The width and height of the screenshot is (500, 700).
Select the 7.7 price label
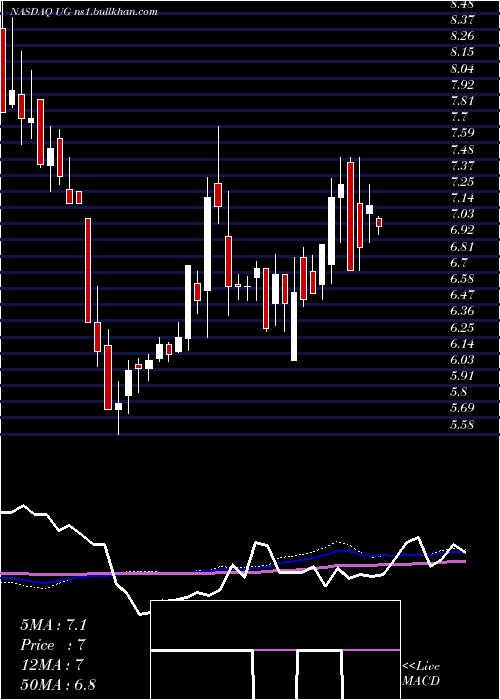coord(460,117)
